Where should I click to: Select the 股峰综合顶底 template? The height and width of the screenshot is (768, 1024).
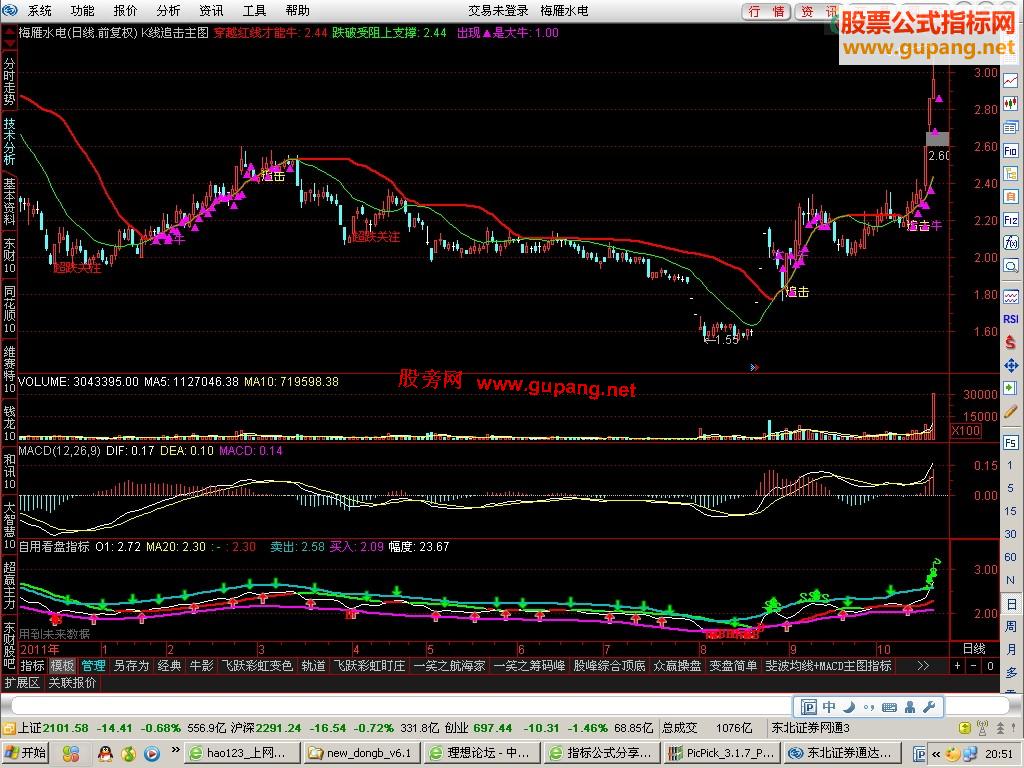pyautogui.click(x=609, y=665)
